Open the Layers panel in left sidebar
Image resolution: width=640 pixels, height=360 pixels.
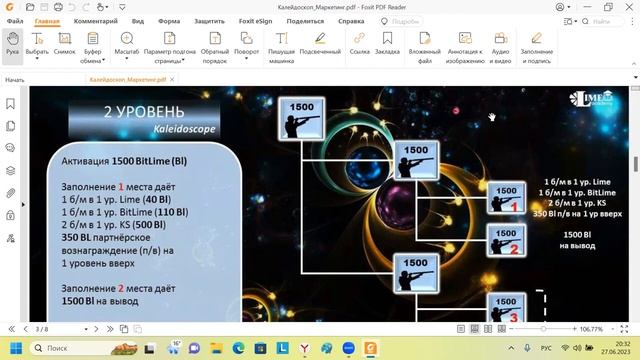coord(11,171)
